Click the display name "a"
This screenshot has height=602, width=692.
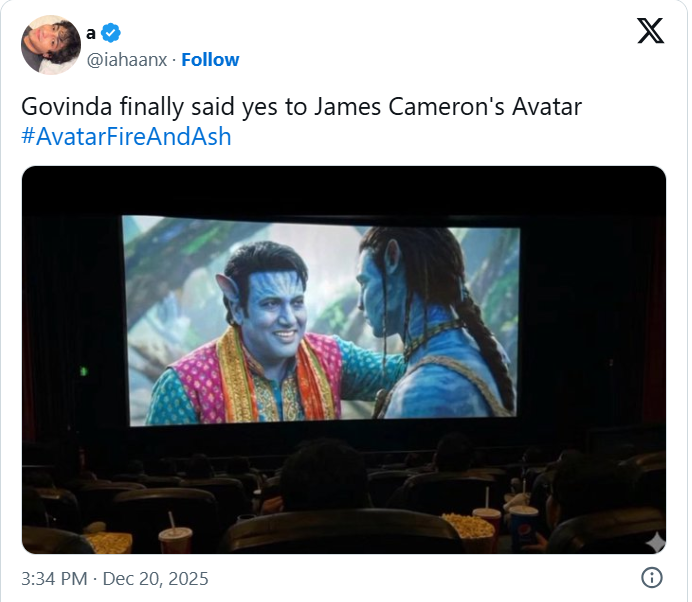coord(91,33)
